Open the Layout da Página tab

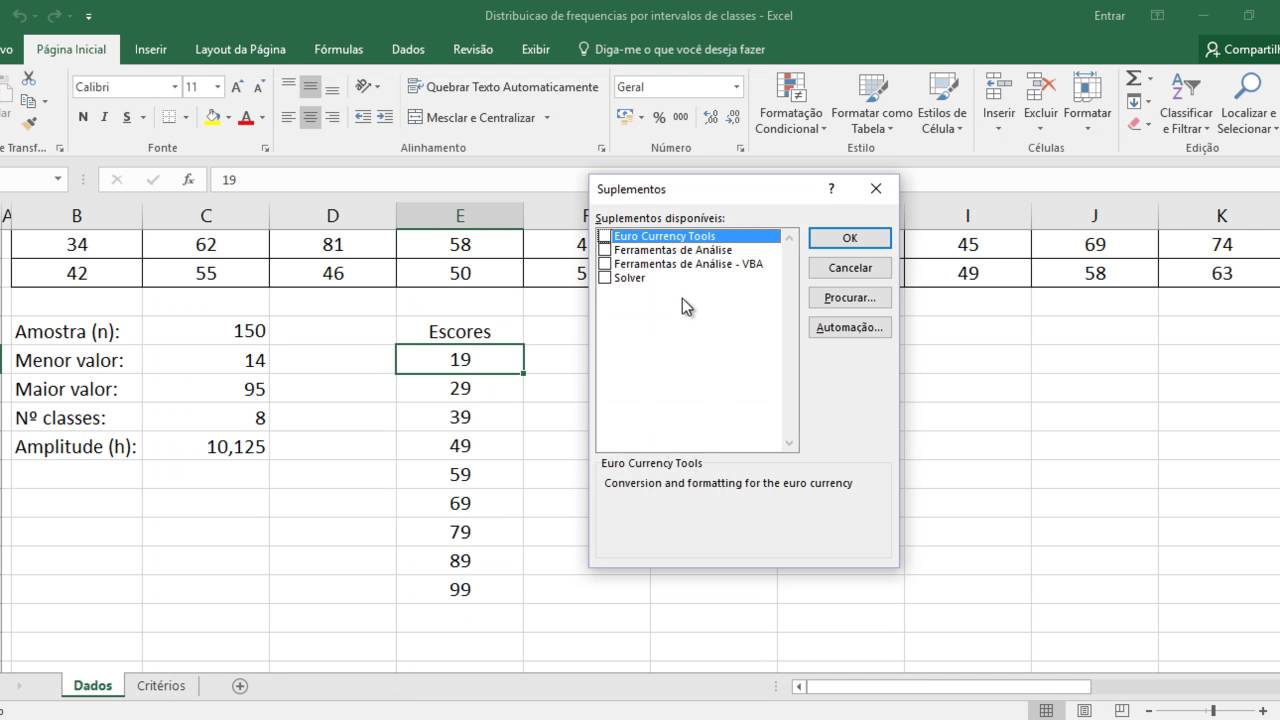pos(240,49)
